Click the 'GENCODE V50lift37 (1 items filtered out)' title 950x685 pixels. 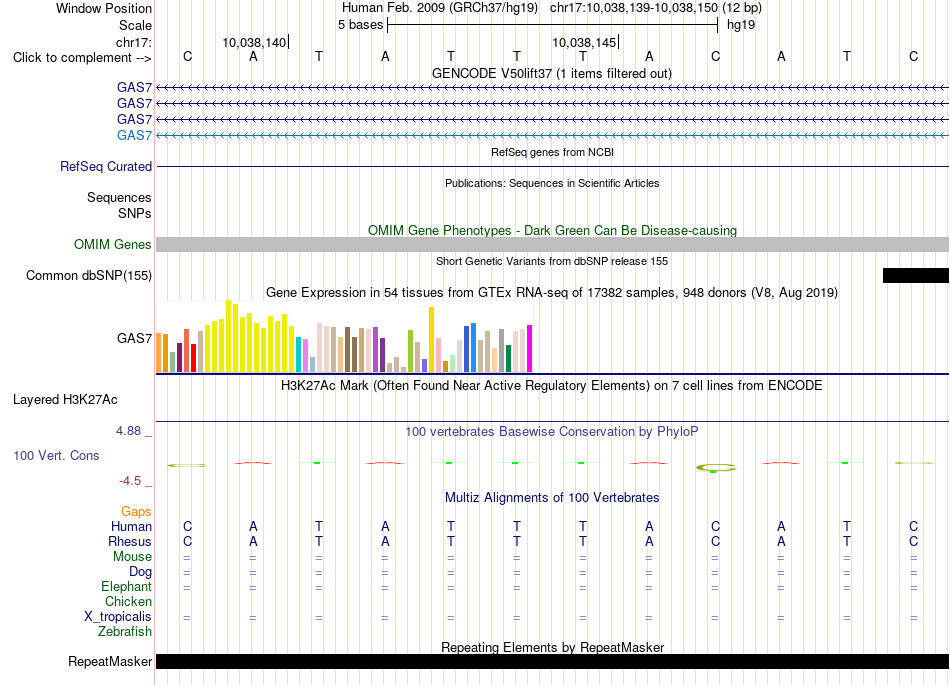[552, 73]
